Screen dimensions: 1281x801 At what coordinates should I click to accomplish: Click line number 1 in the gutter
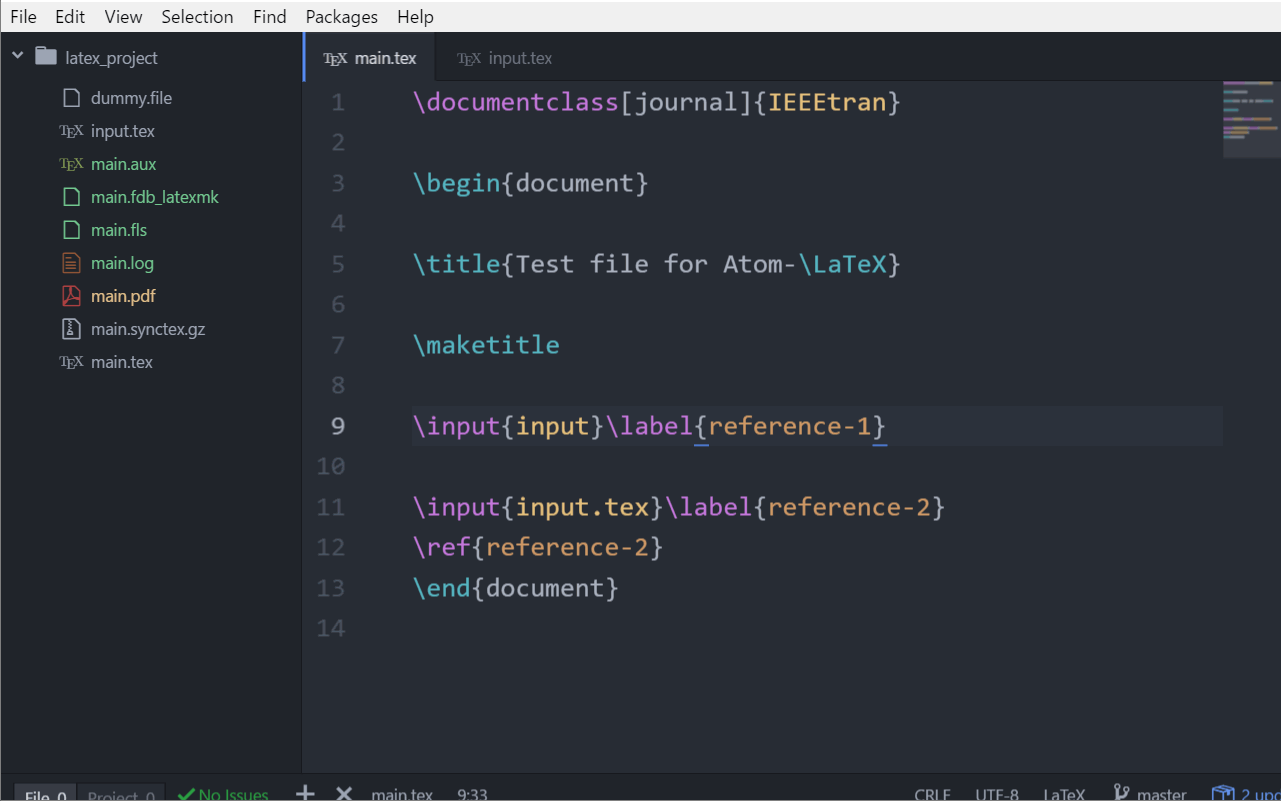(x=337, y=102)
